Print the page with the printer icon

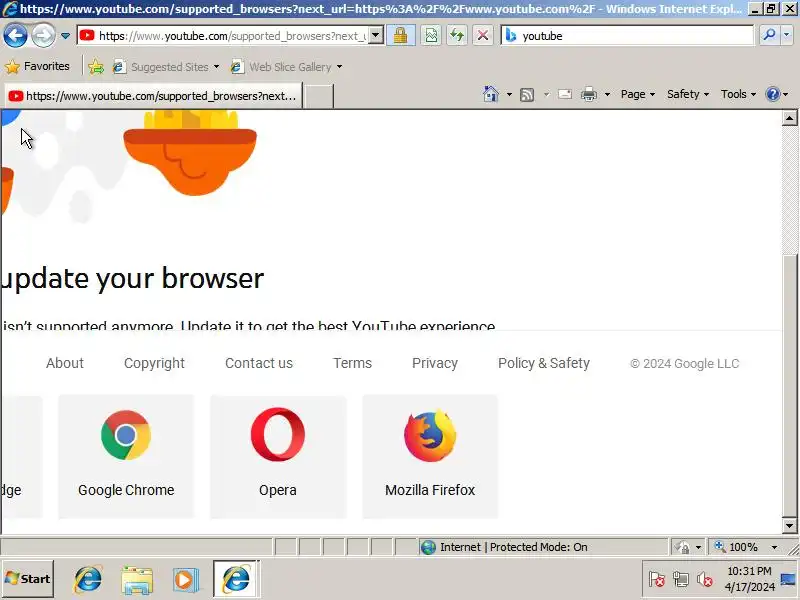pos(589,94)
